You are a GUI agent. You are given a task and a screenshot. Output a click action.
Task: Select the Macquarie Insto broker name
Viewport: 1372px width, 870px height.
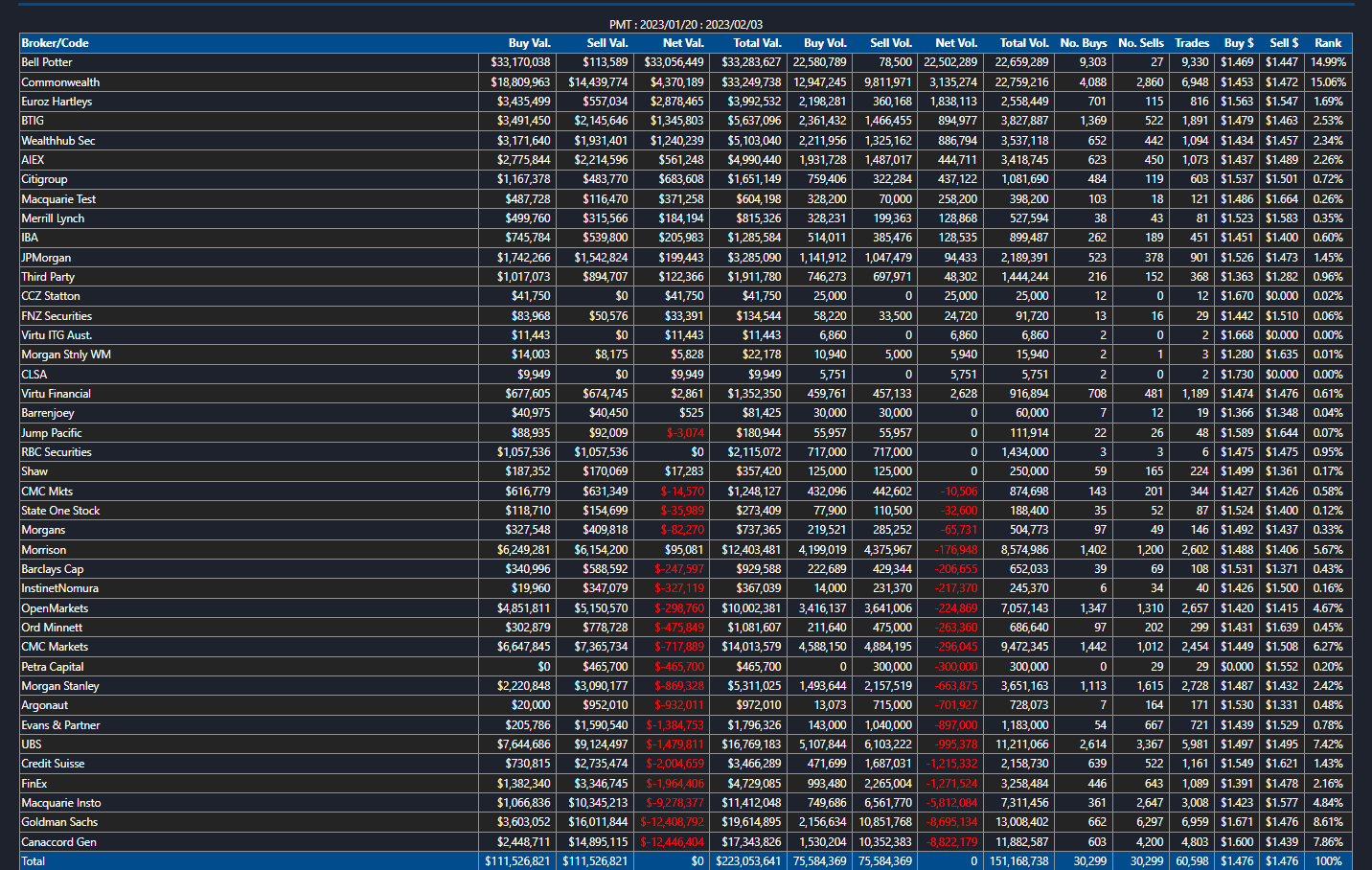pyautogui.click(x=61, y=803)
